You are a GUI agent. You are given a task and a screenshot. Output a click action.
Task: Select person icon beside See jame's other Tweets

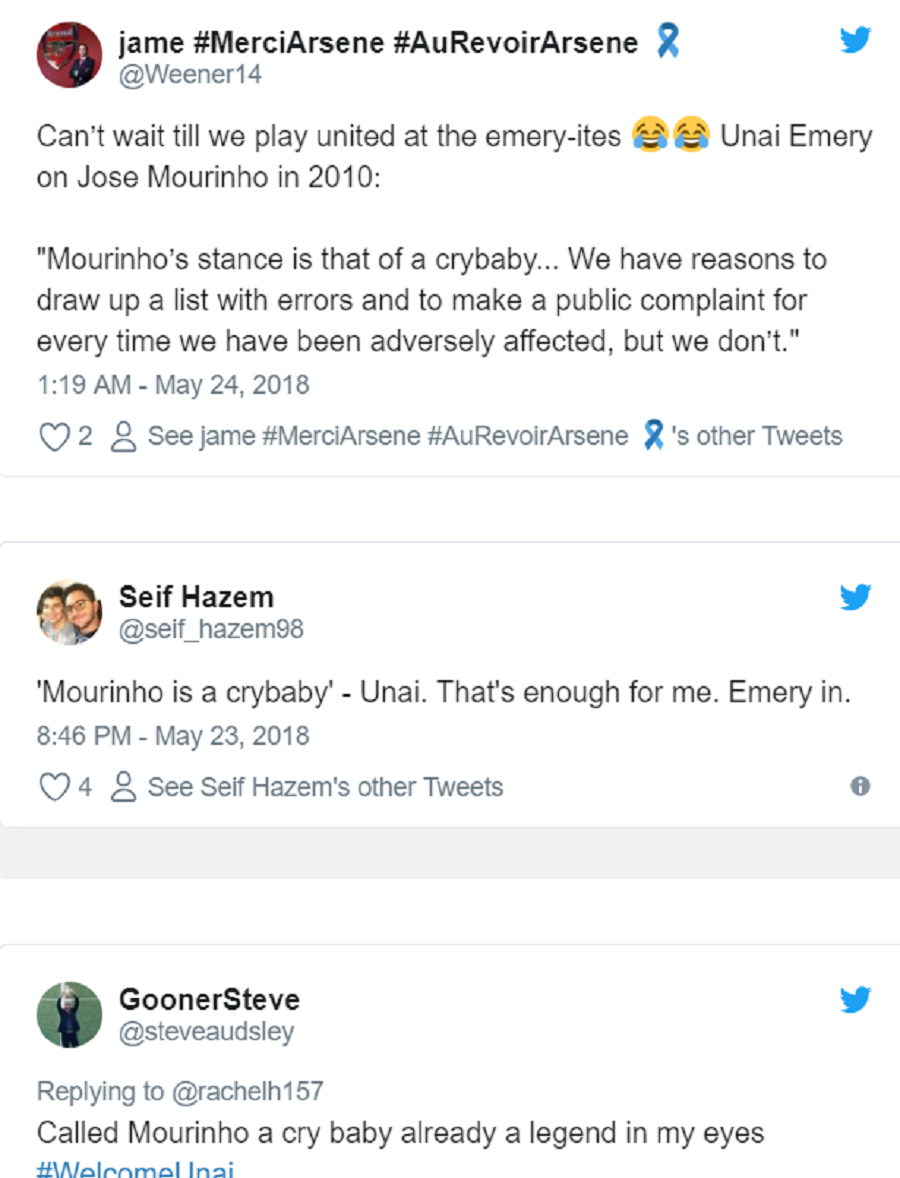pos(123,436)
